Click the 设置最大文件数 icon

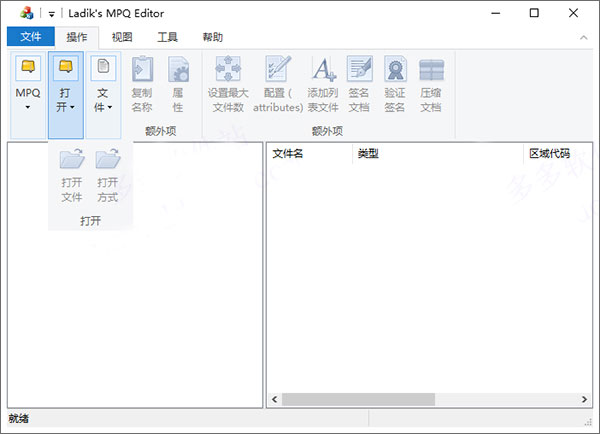[x=228, y=69]
